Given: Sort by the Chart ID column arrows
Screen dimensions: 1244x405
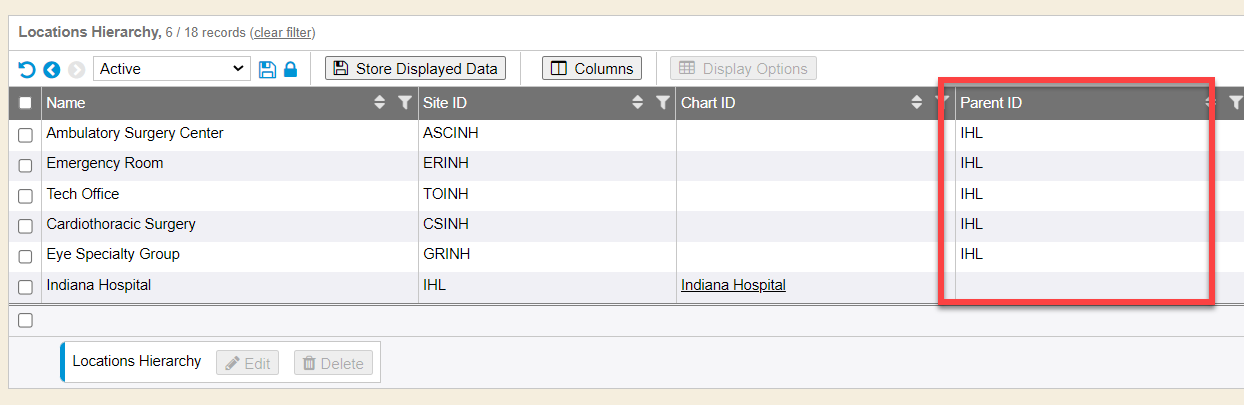Looking at the screenshot, I should click(917, 102).
